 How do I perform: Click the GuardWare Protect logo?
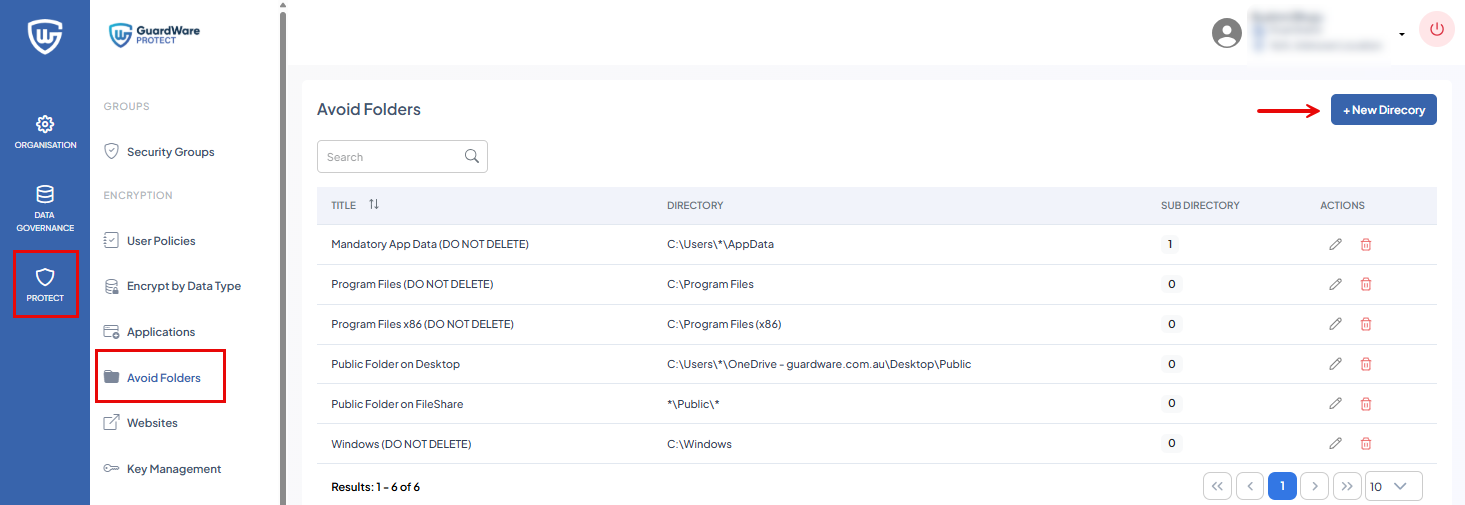[x=155, y=35]
